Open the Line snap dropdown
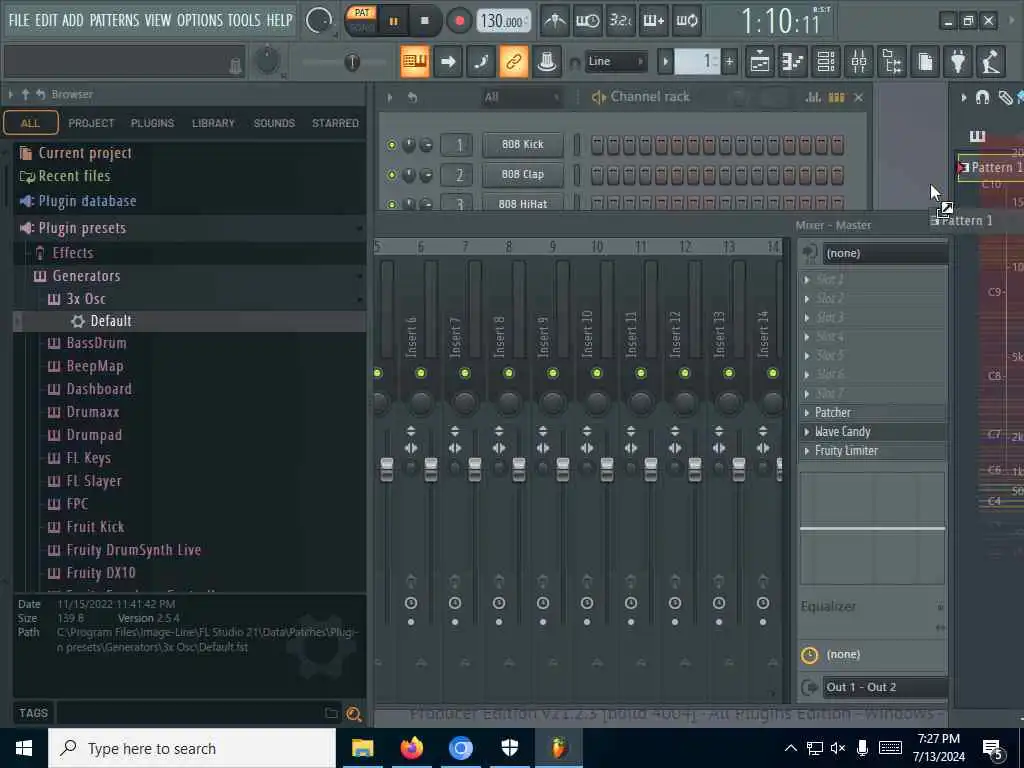 tap(616, 61)
